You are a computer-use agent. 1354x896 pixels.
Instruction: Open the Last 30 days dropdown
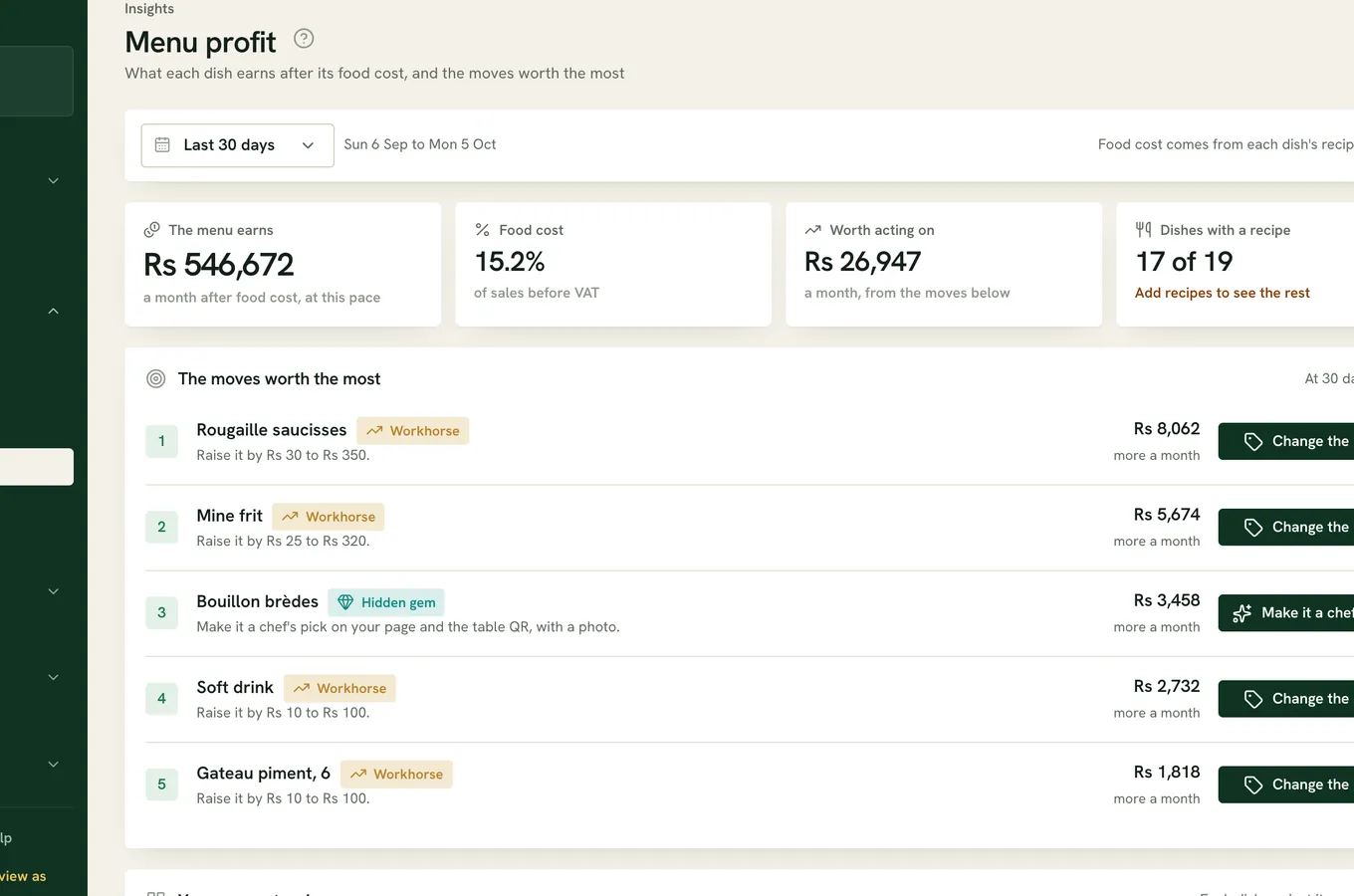[237, 145]
